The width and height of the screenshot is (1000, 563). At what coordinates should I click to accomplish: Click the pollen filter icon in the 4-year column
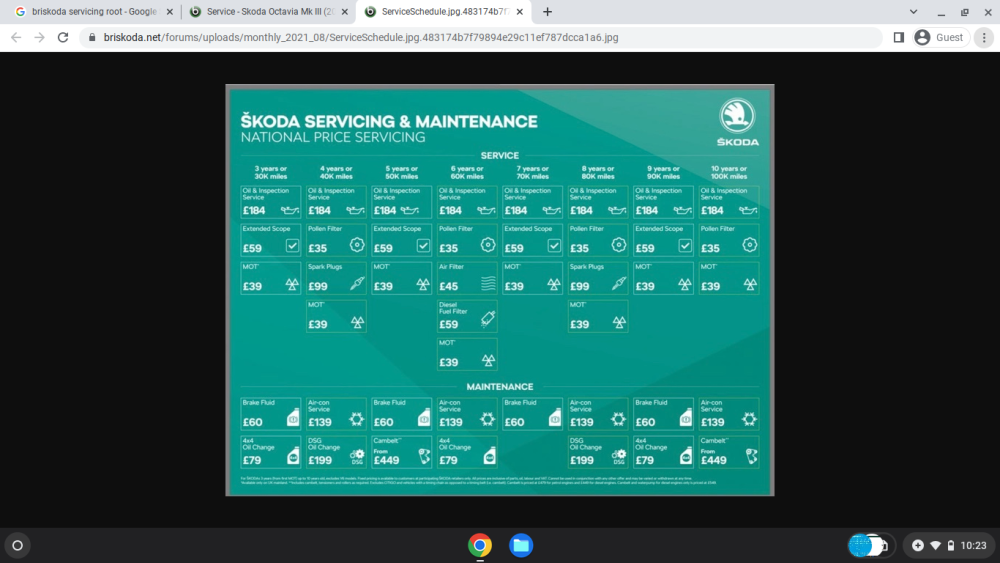(357, 245)
